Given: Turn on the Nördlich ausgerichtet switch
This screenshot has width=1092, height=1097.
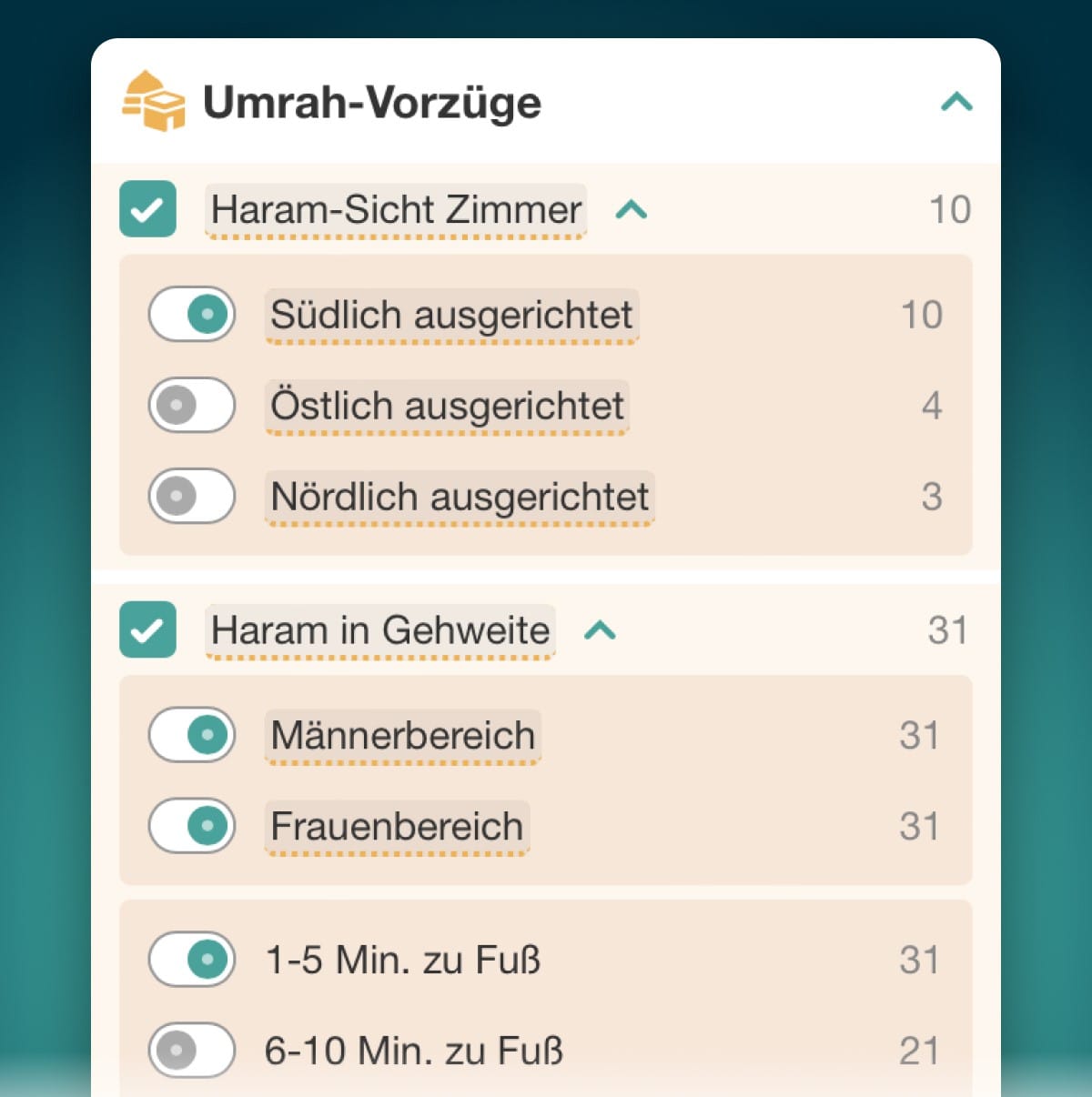Looking at the screenshot, I should 192,496.
